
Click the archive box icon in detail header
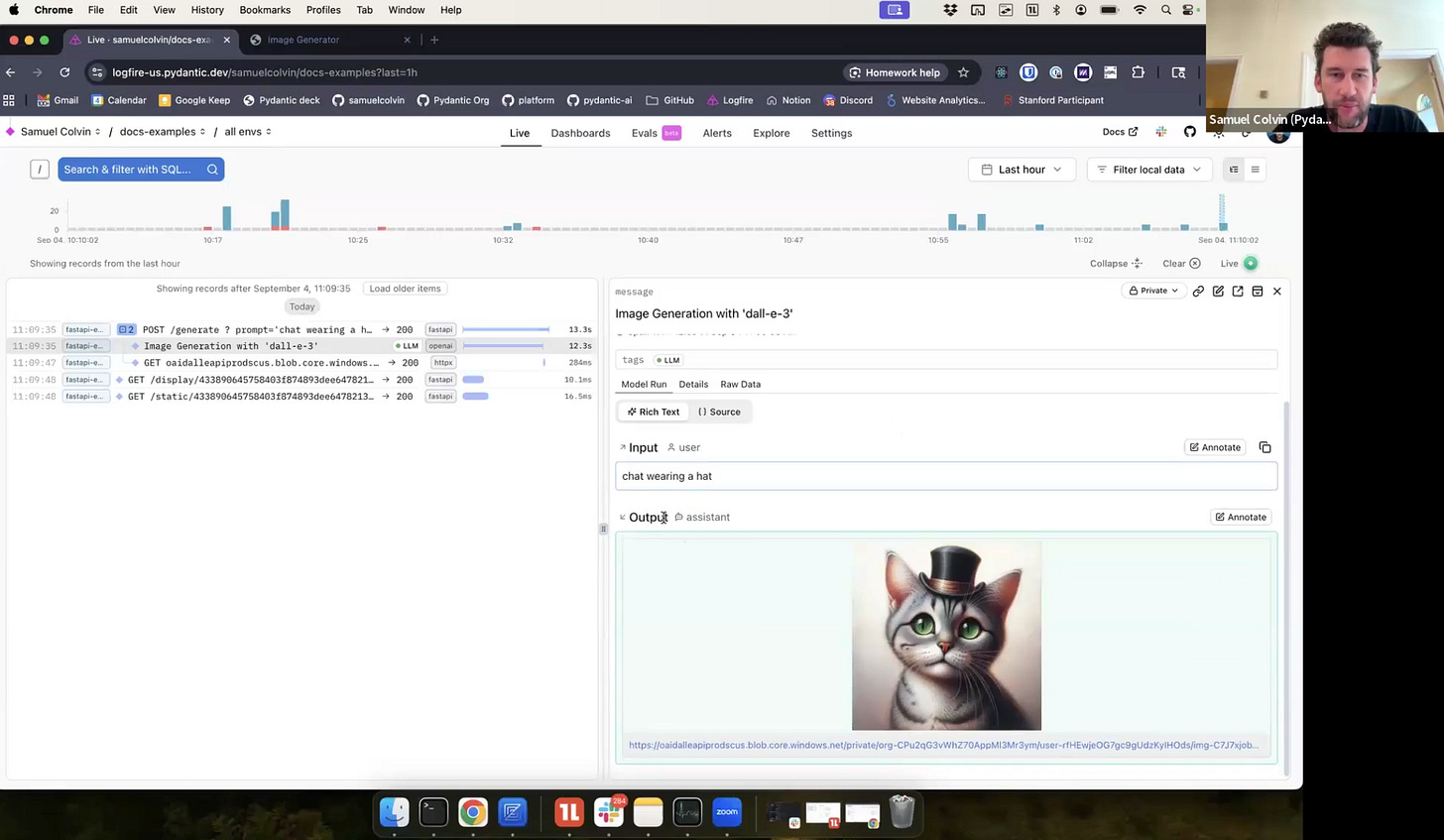[x=1258, y=291]
